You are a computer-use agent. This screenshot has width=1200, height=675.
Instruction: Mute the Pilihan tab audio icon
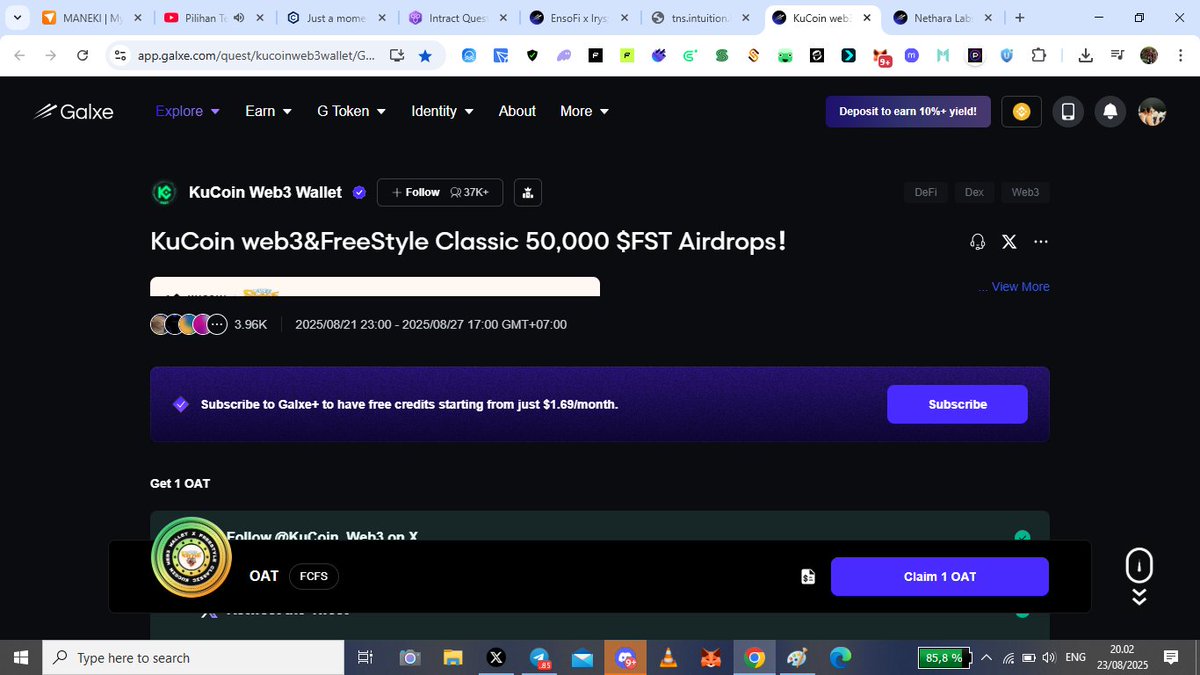[239, 18]
